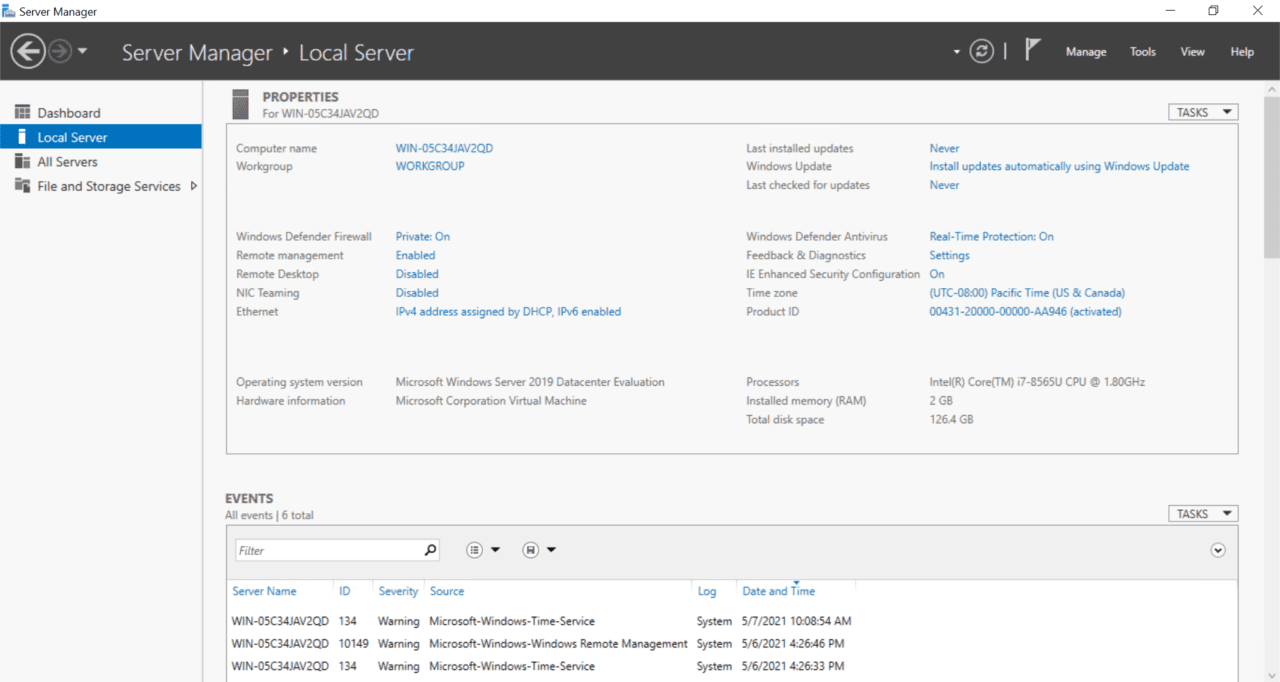
Task: Open the PROPERTIES Tasks dropdown
Action: 1202,111
